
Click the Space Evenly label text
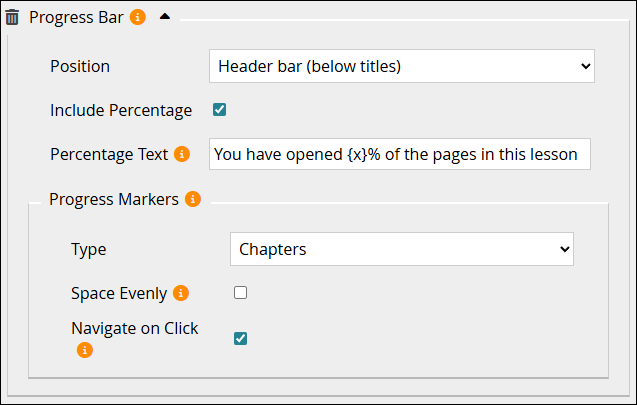(119, 293)
